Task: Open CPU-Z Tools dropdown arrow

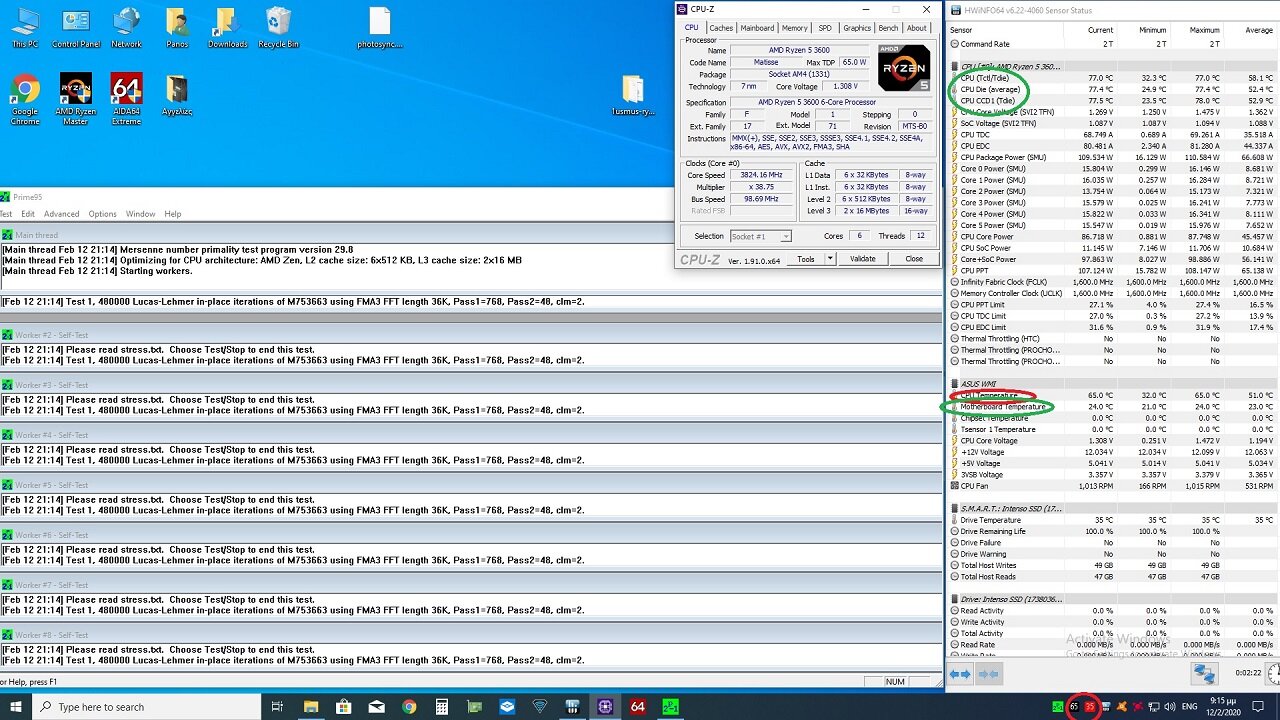Action: tap(829, 259)
